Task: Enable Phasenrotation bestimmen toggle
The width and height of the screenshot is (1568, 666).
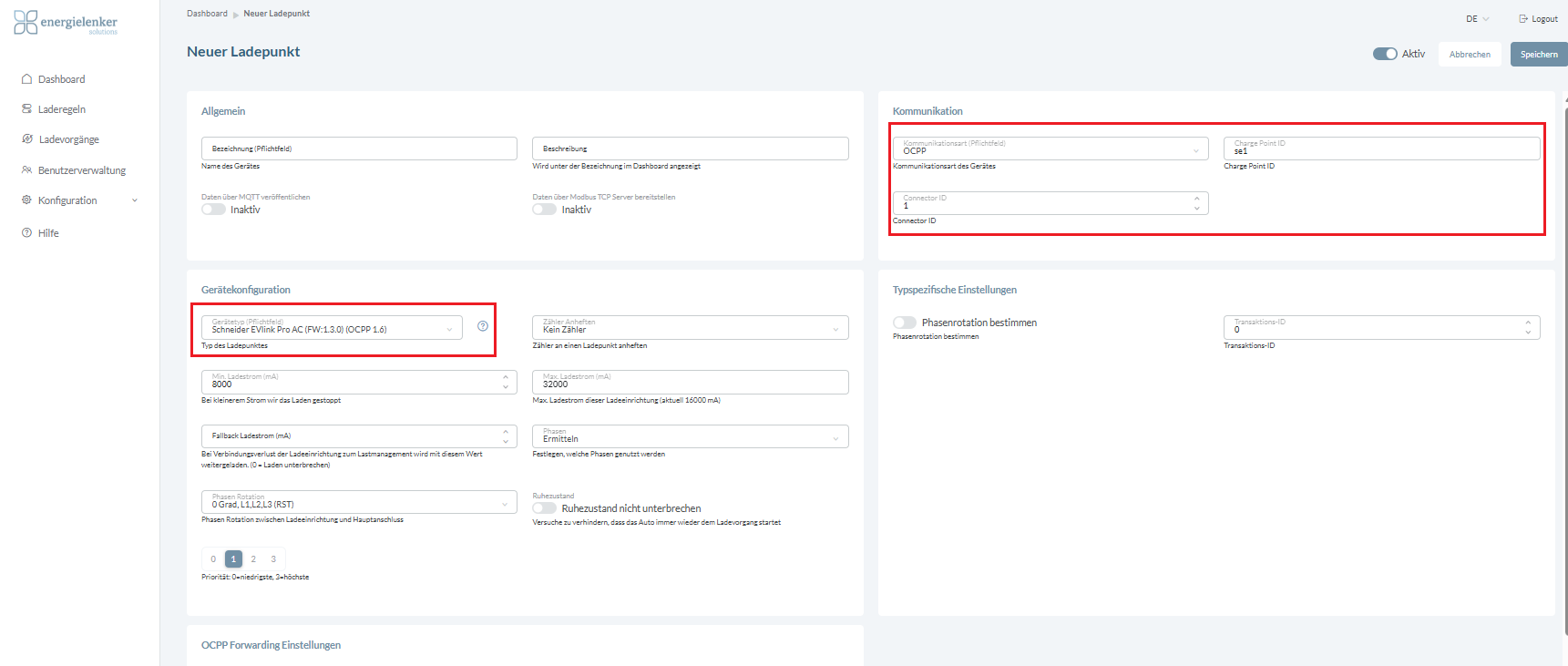Action: tap(905, 323)
